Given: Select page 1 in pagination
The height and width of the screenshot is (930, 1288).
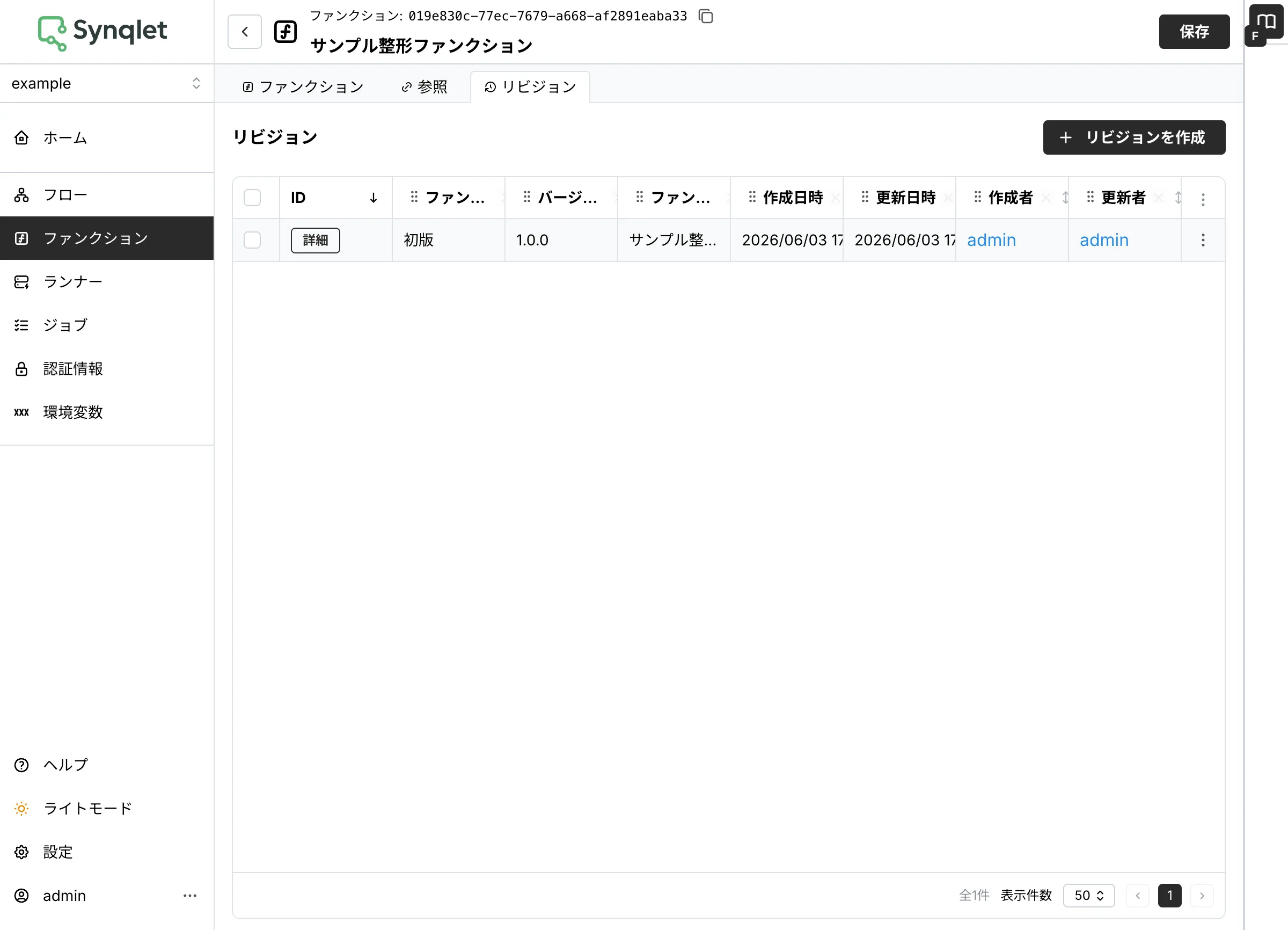Looking at the screenshot, I should [x=1169, y=895].
